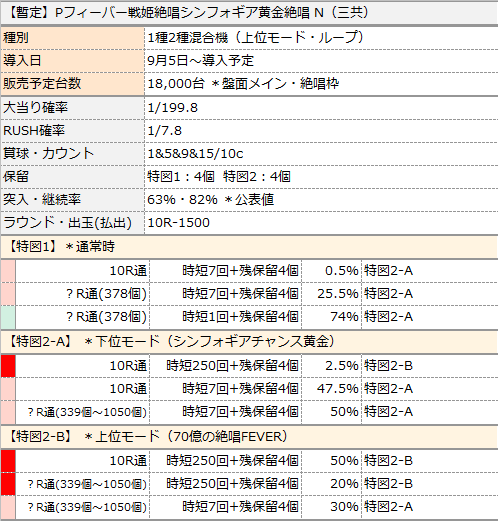Click '?R通(339個~1050個)' in the 30% row
498x521 pixels.
[87, 507]
